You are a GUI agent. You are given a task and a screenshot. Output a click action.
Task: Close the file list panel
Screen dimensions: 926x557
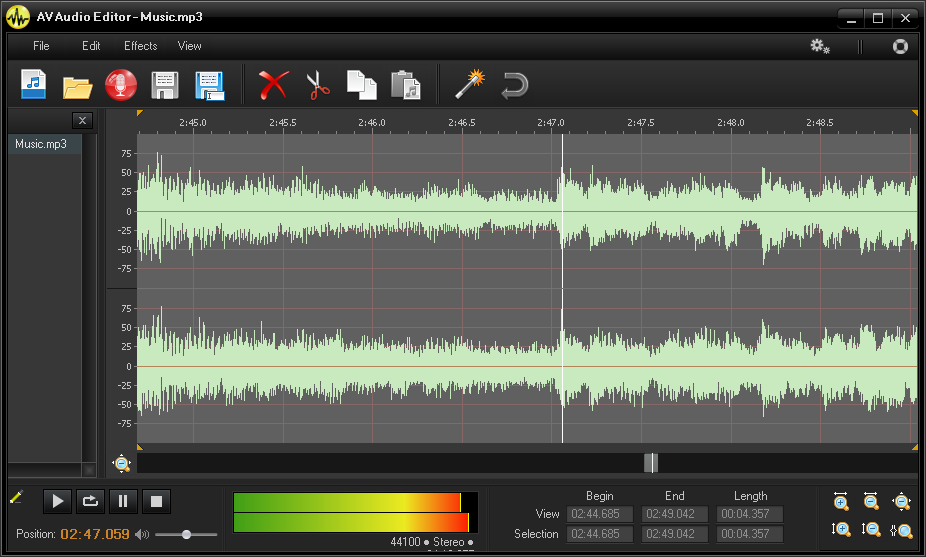(82, 120)
